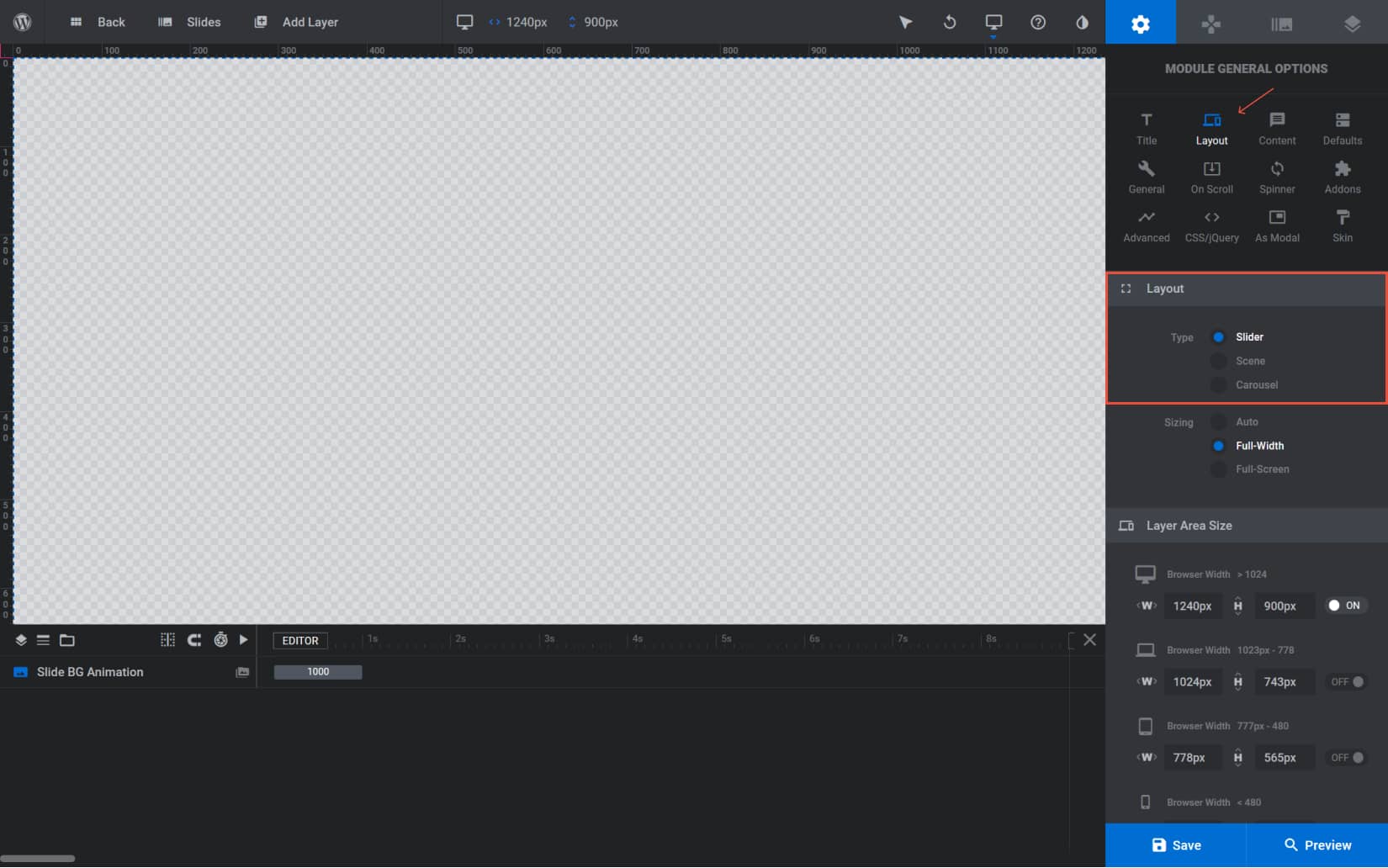Open the As Modal settings
The width and height of the screenshot is (1388, 868).
click(x=1276, y=225)
